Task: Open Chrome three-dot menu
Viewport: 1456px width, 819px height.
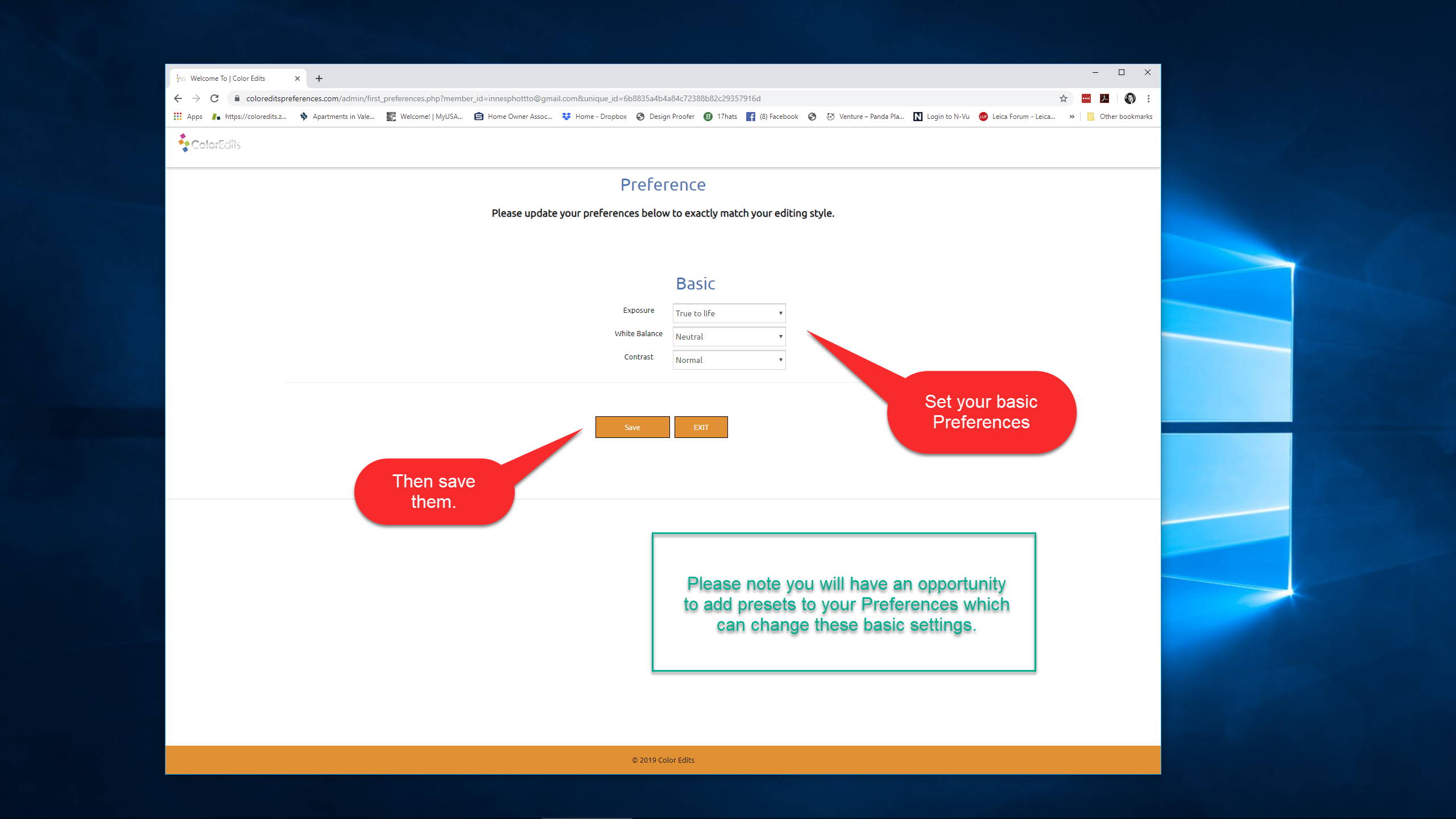Action: pyautogui.click(x=1148, y=98)
